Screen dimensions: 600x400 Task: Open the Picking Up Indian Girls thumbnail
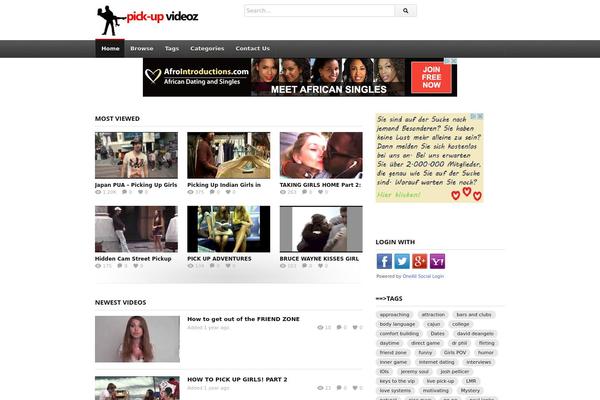point(228,155)
